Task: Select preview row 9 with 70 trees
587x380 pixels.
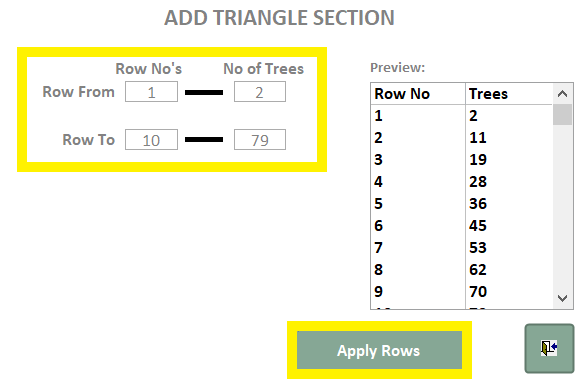Action: point(462,292)
